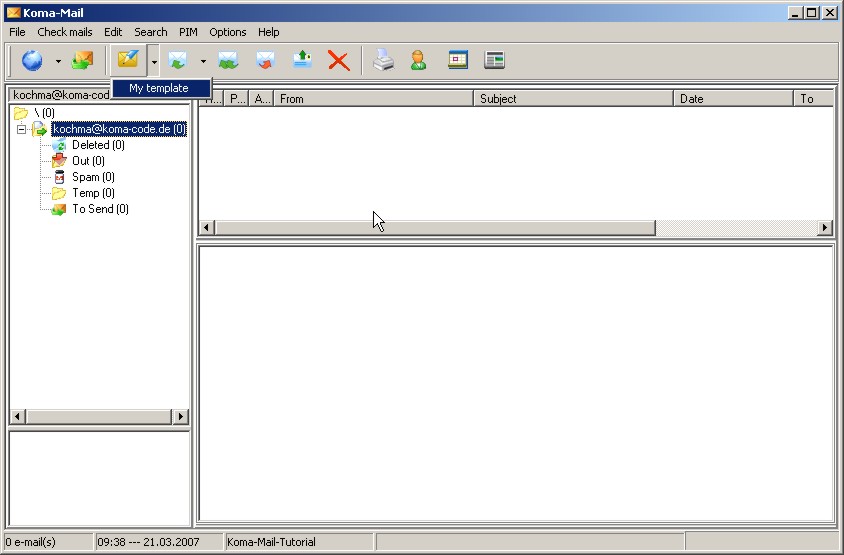Click the Koma-Mail title bar icon
This screenshot has height=555, width=844.
coord(13,12)
